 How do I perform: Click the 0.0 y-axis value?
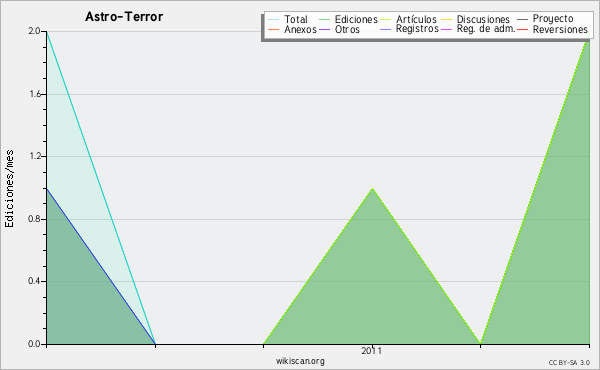(x=34, y=344)
